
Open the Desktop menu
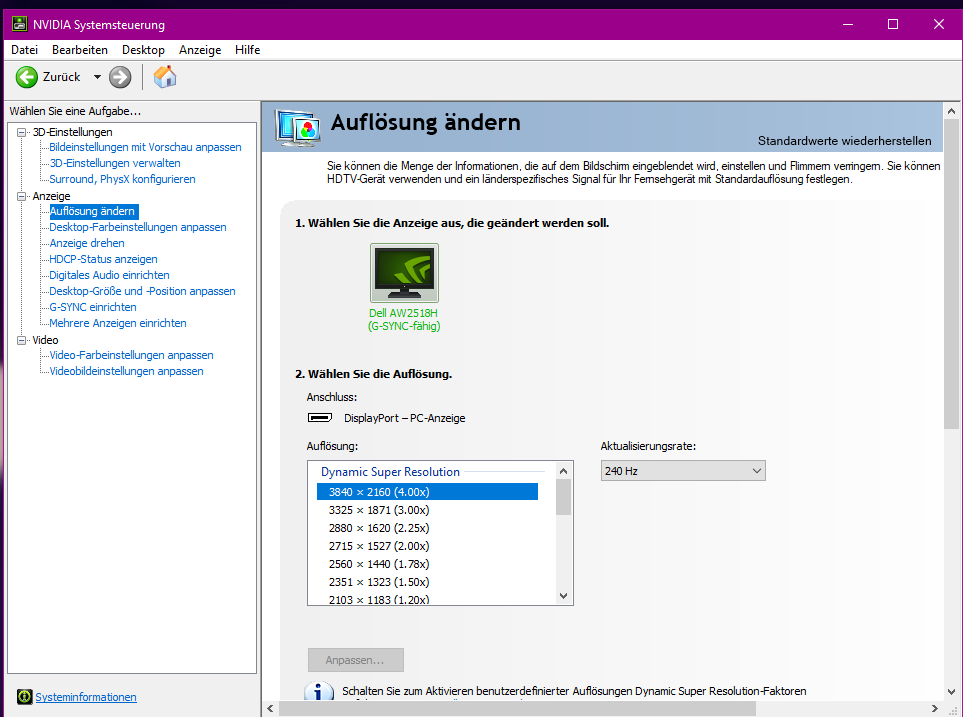(143, 50)
